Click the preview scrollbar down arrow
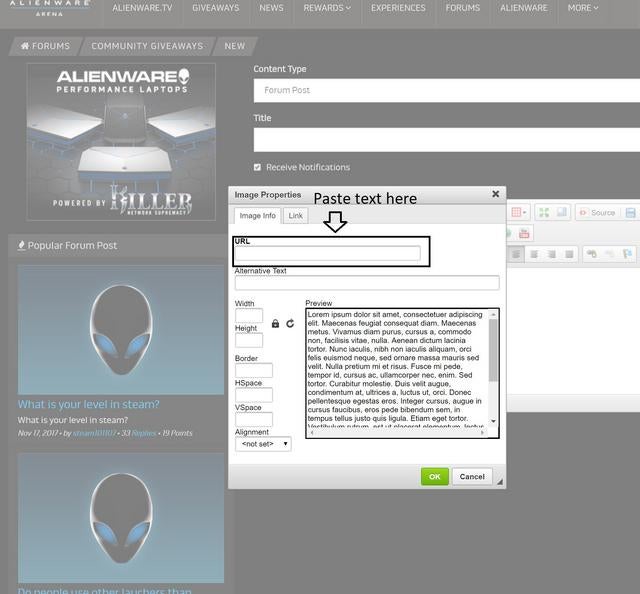 tap(493, 421)
